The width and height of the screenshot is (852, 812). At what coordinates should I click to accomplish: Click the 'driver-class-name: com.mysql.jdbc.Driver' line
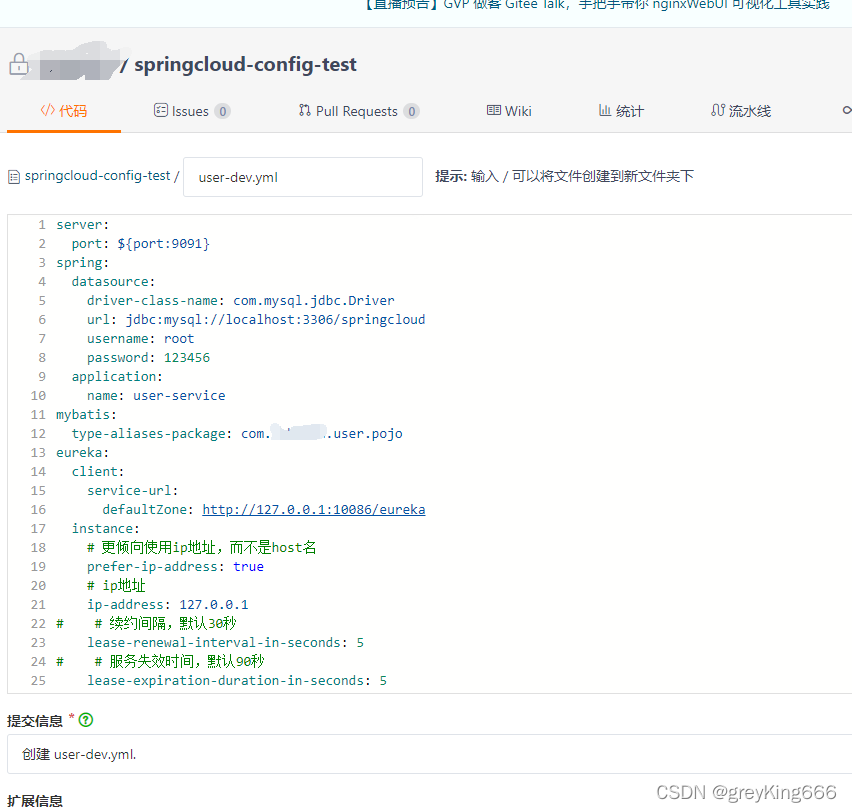tap(241, 301)
